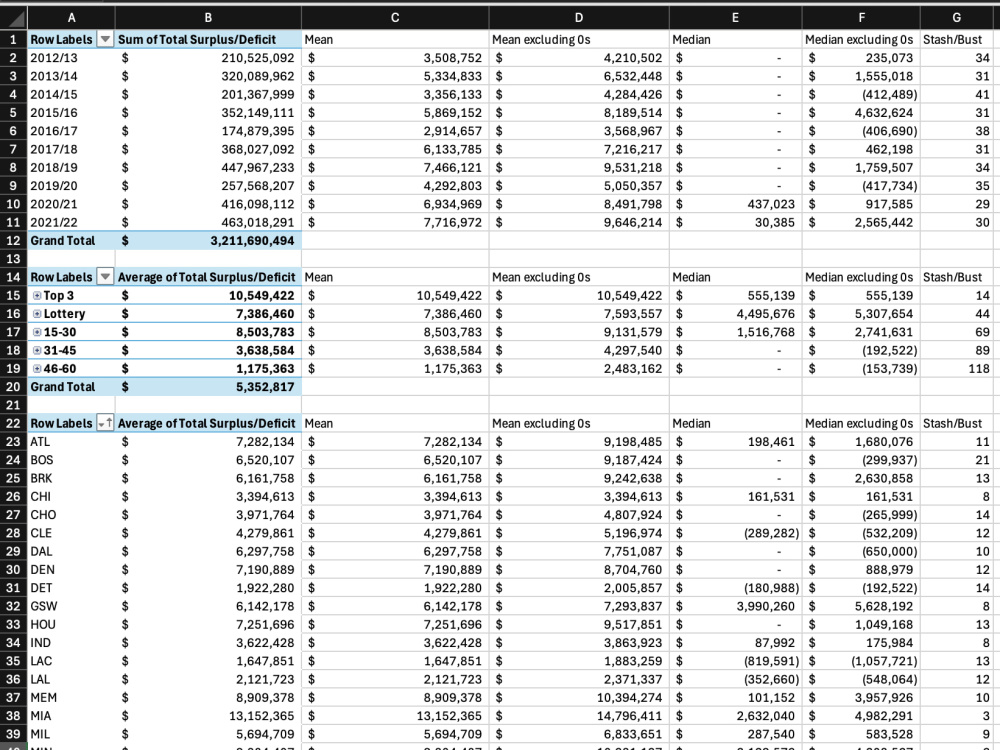Select the 30,385 median for 2021/22
Viewport: 1000px width, 750px height.
(735, 222)
